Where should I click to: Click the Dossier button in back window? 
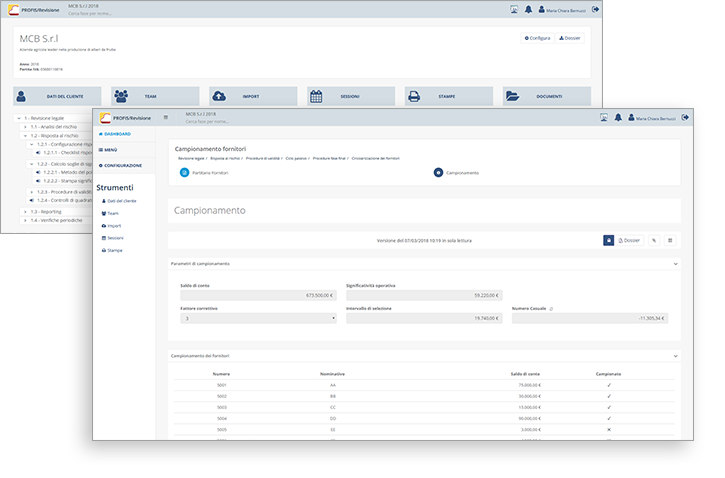pyautogui.click(x=569, y=38)
